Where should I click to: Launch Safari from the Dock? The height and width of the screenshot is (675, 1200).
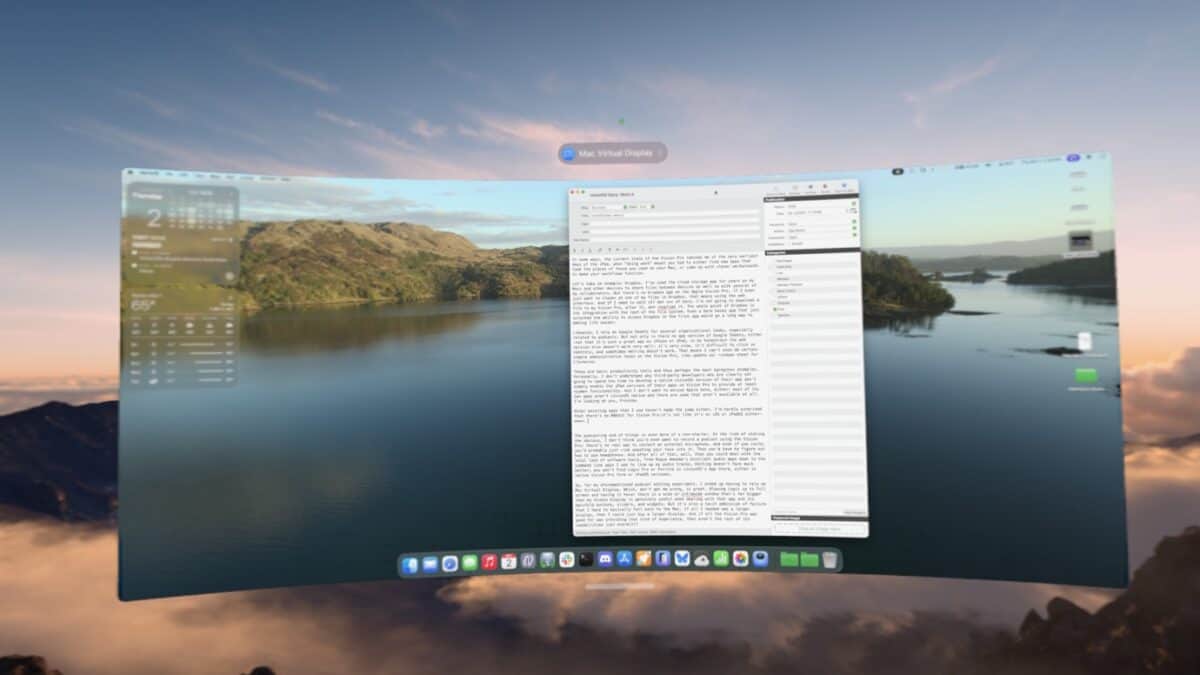pyautogui.click(x=450, y=564)
